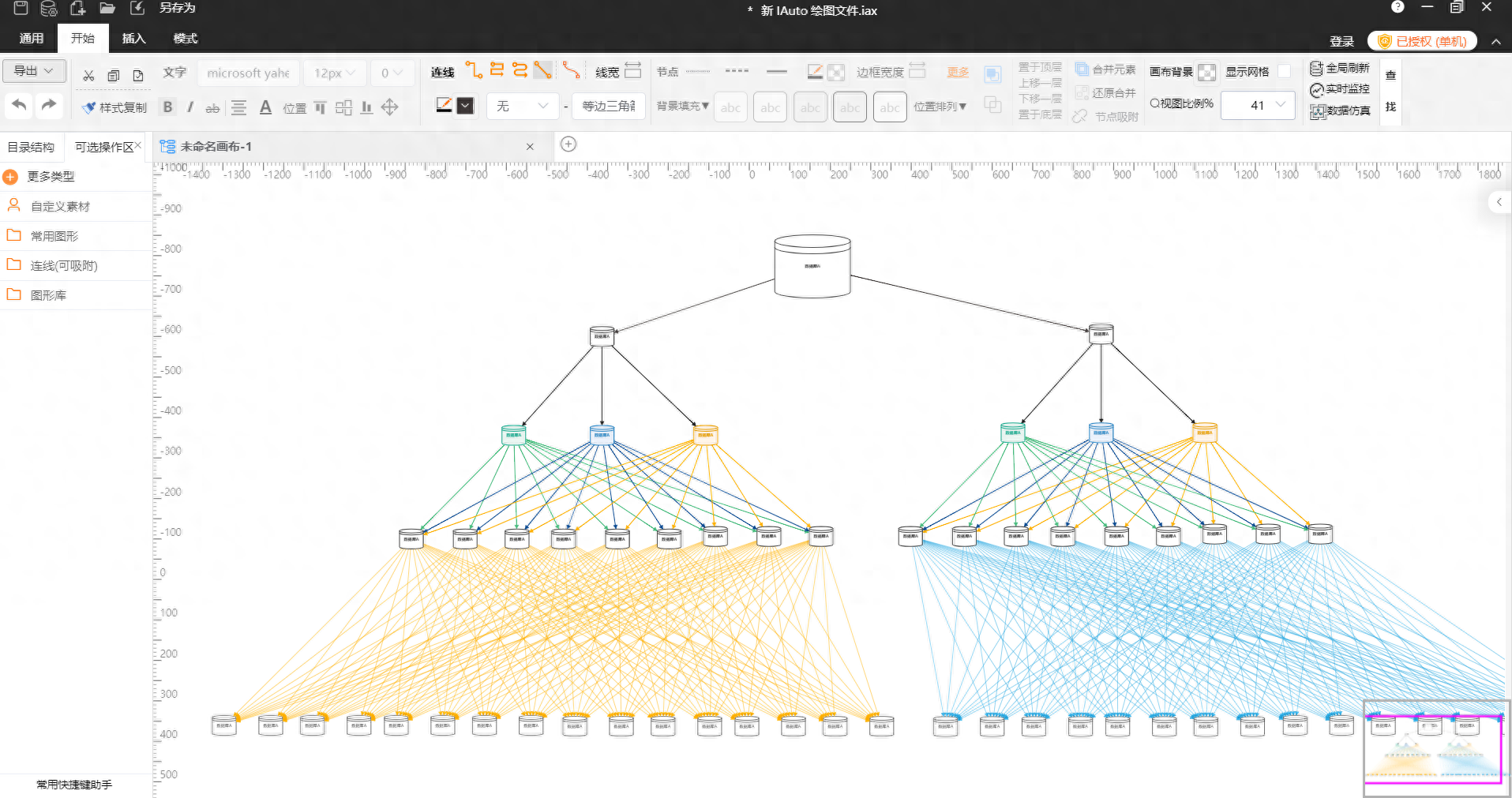Screen dimensions: 1512x798
Task: Open the 导出 export dropdown
Action: 33,71
